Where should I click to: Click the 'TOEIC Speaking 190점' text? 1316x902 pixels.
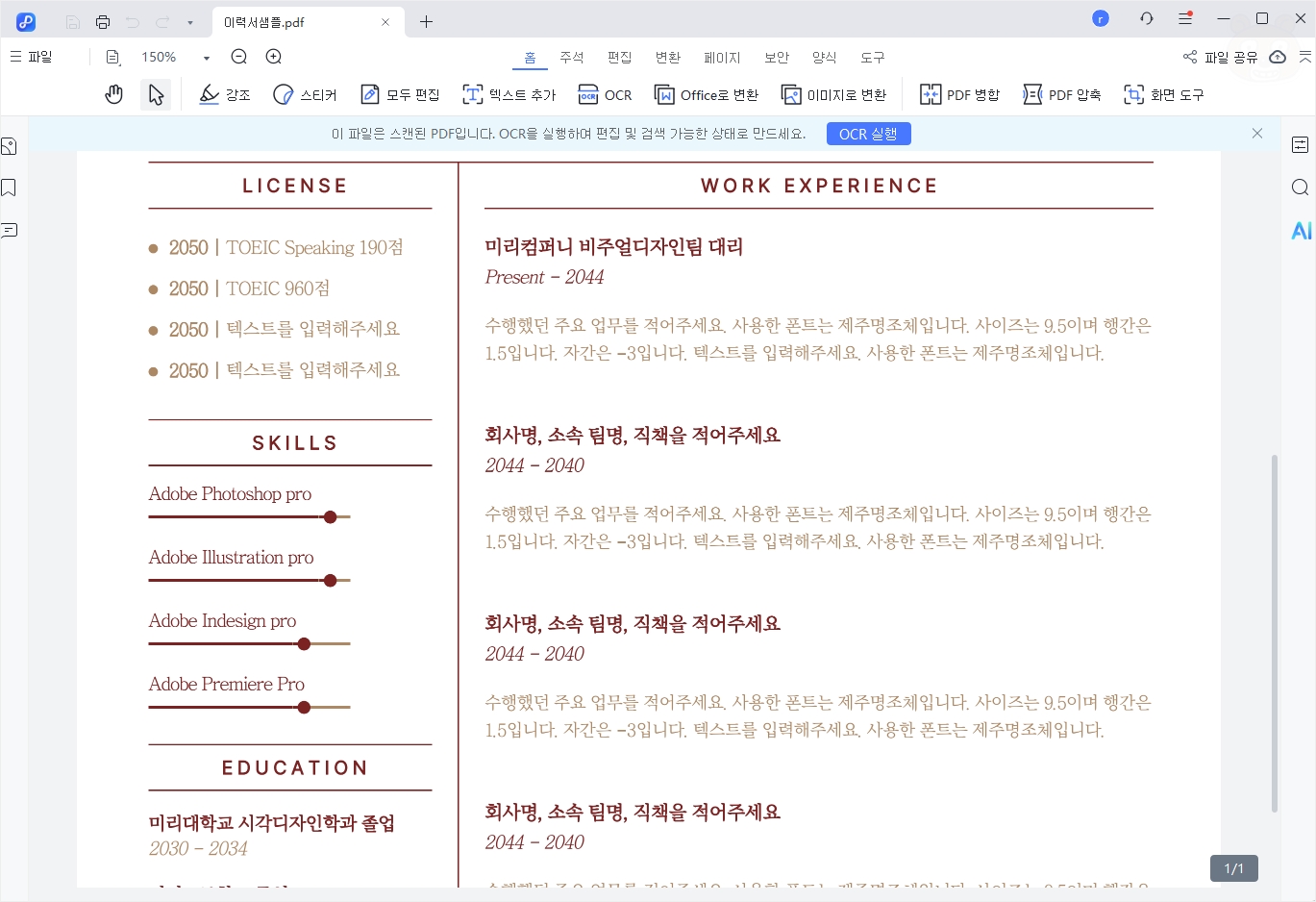coord(314,247)
